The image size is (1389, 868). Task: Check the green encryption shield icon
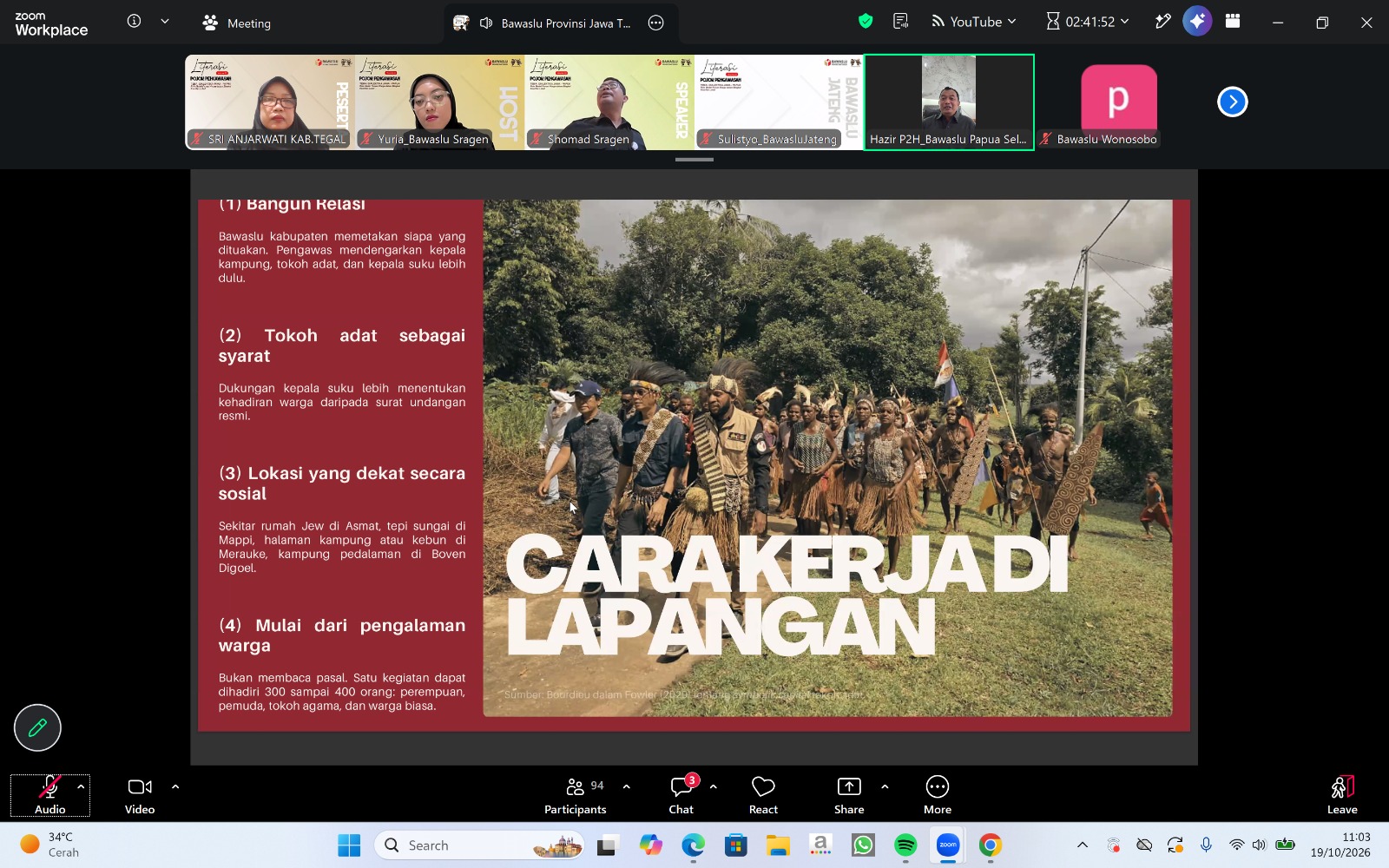(866, 22)
